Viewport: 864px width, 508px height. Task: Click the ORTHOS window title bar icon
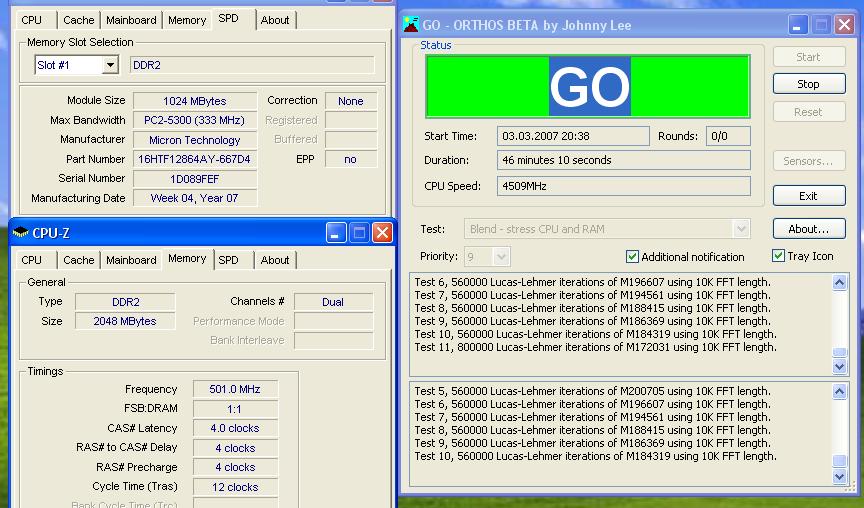[x=411, y=25]
